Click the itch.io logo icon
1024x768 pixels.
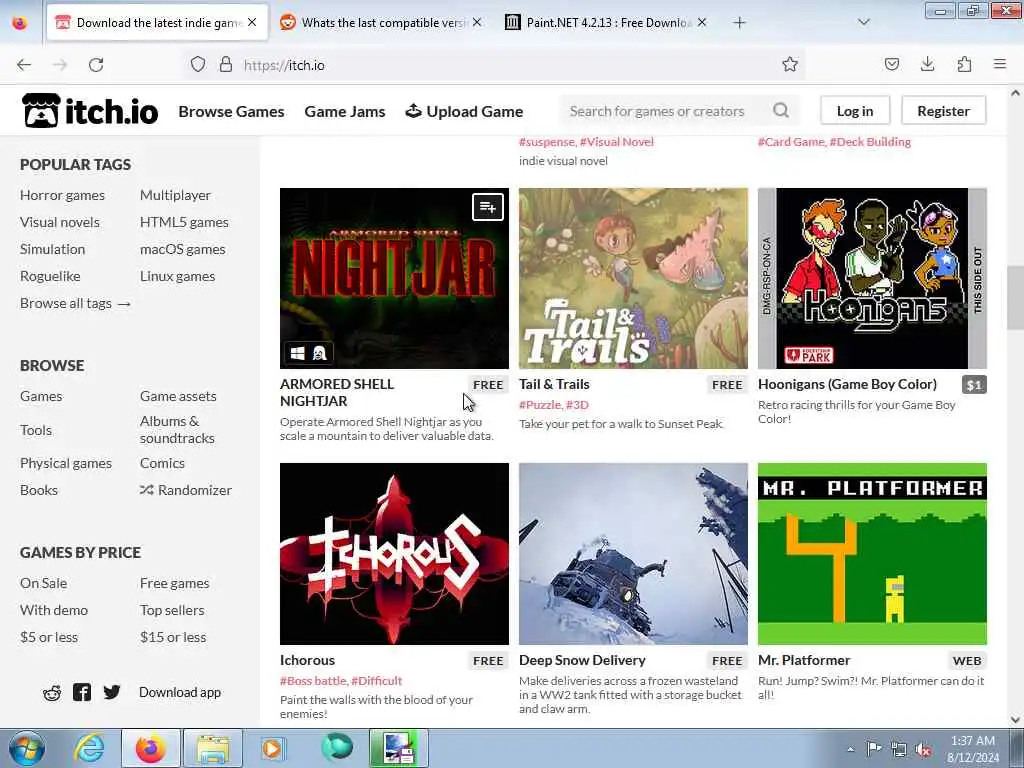[42, 110]
